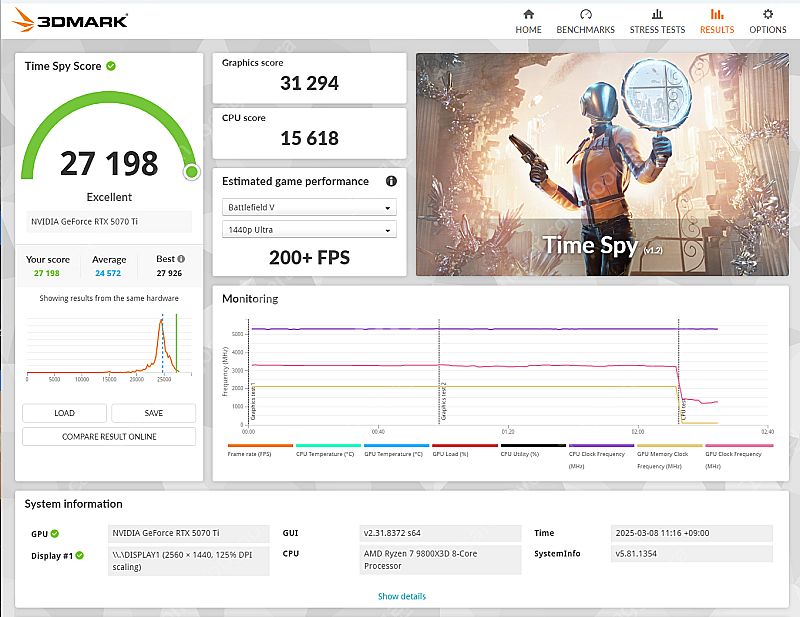
Task: Click the SAVE button
Action: point(154,413)
